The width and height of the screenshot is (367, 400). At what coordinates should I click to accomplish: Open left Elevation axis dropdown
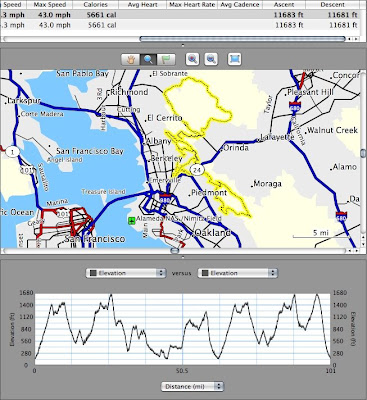pos(126,273)
